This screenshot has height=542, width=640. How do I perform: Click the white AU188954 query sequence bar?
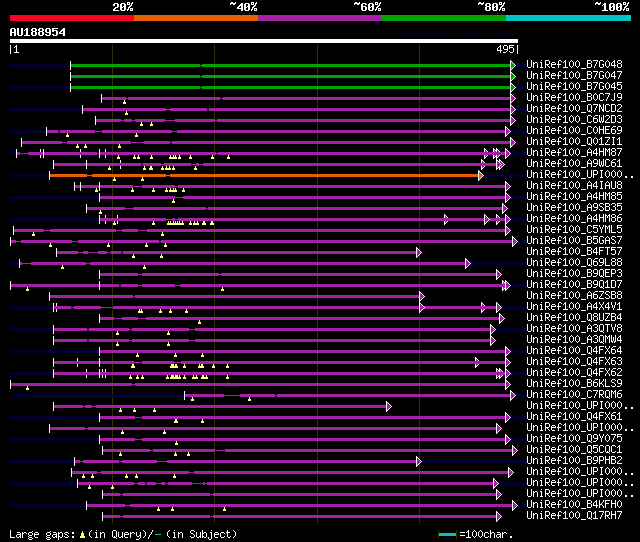(x=264, y=41)
